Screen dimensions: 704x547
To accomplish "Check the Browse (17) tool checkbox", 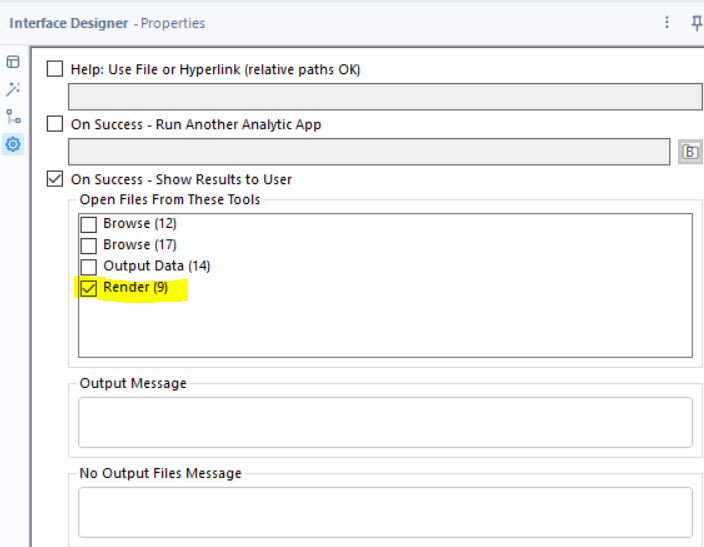I will (88, 245).
